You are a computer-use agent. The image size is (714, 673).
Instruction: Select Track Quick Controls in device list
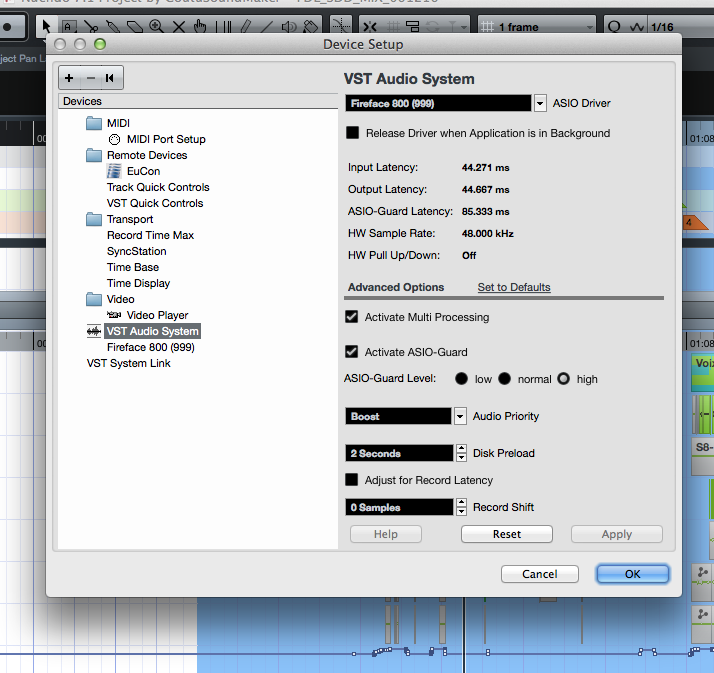tap(158, 187)
